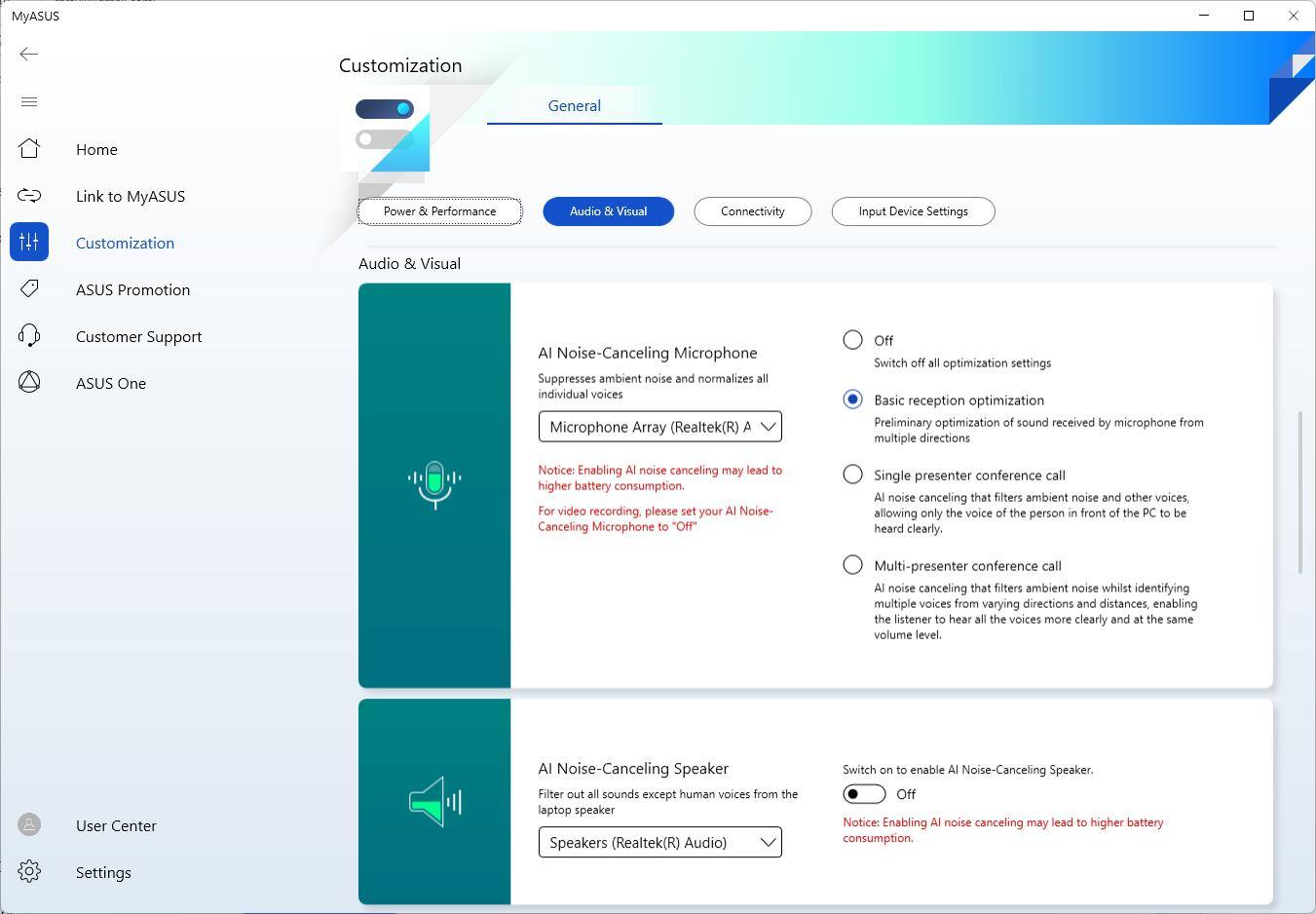Open the Connectivity settings category
Screen dimensions: 1316x914
pyautogui.click(x=752, y=211)
